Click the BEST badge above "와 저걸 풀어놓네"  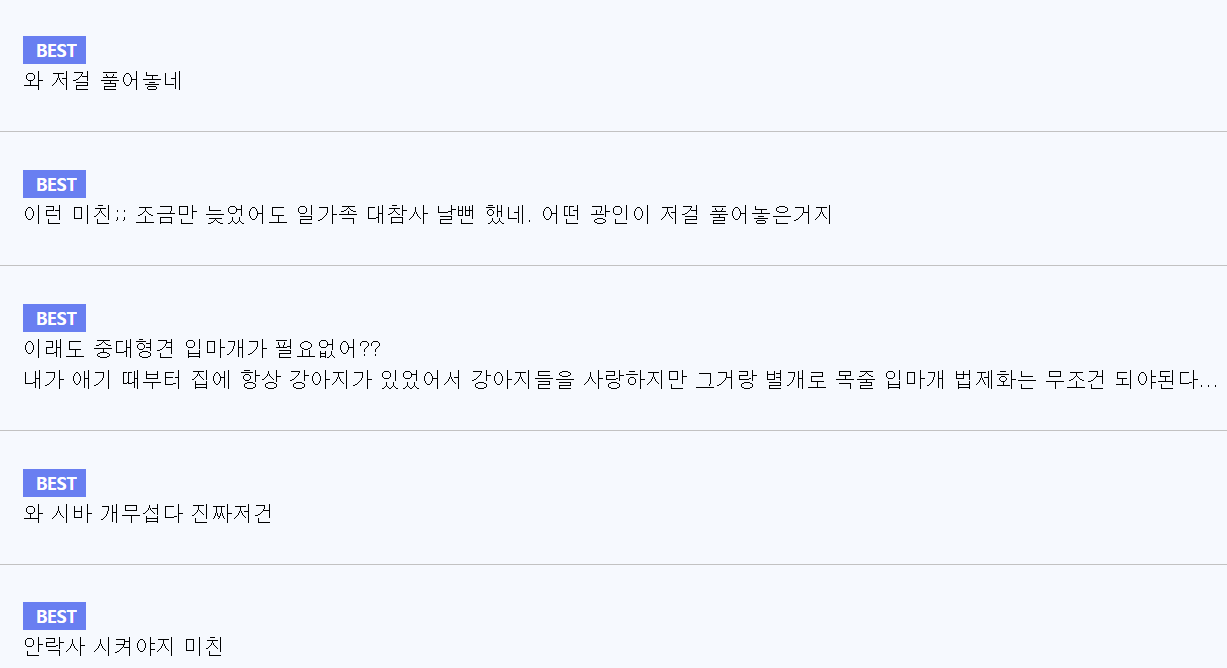coord(54,51)
